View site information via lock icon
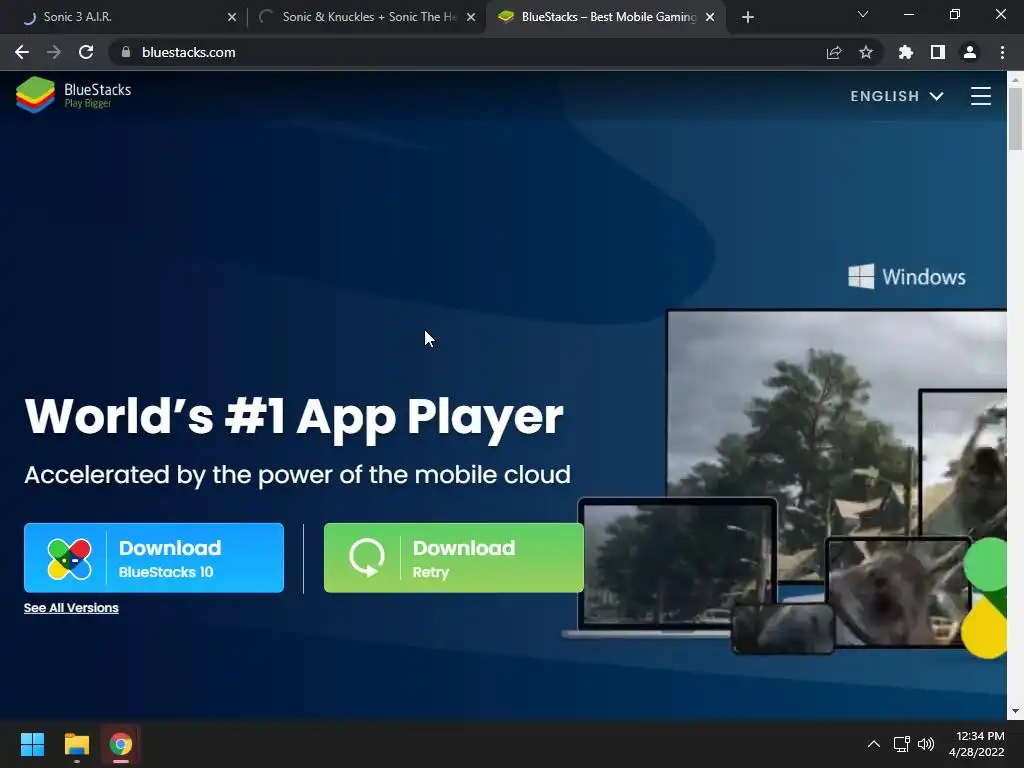 126,52
